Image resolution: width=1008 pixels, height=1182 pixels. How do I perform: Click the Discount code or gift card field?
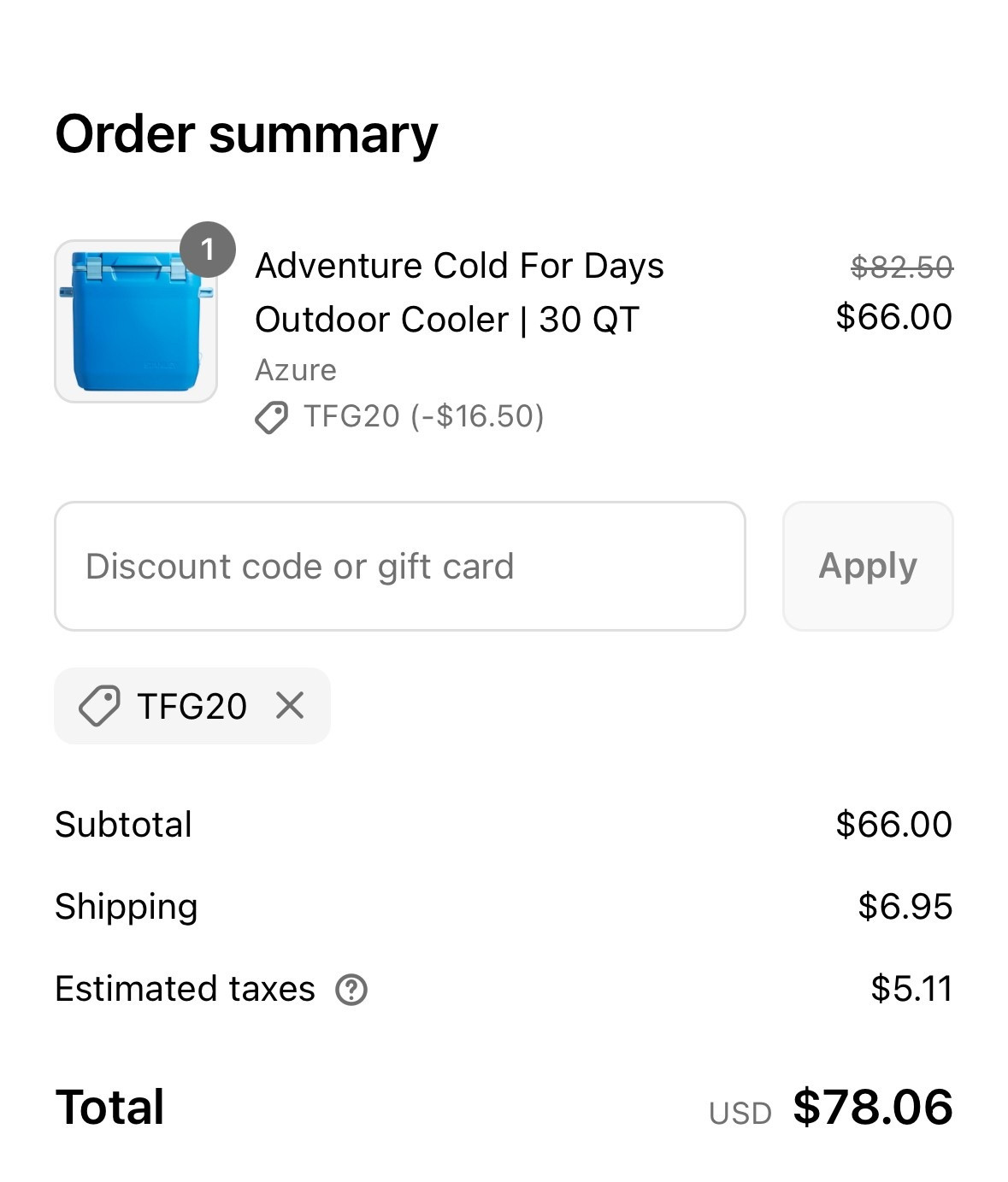pyautogui.click(x=399, y=566)
